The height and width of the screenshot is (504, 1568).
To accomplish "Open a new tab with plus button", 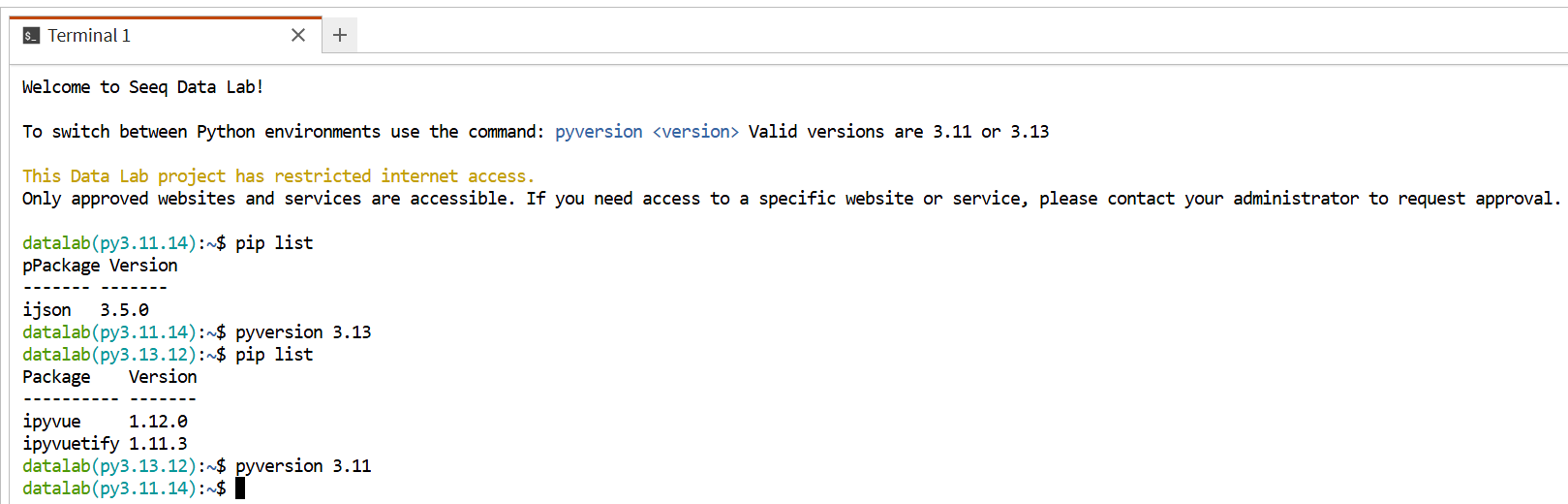I will point(340,36).
